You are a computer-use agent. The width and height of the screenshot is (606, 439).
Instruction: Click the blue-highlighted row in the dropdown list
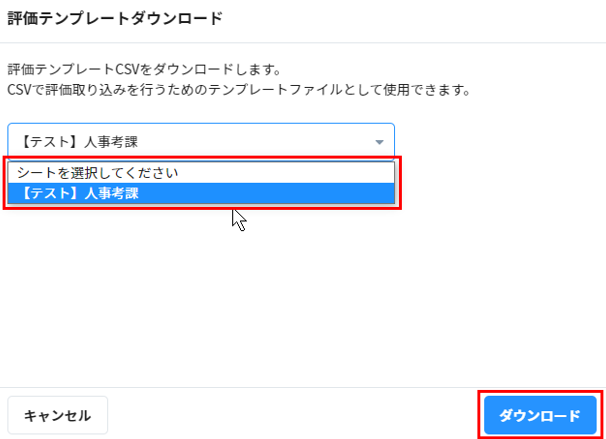point(200,193)
